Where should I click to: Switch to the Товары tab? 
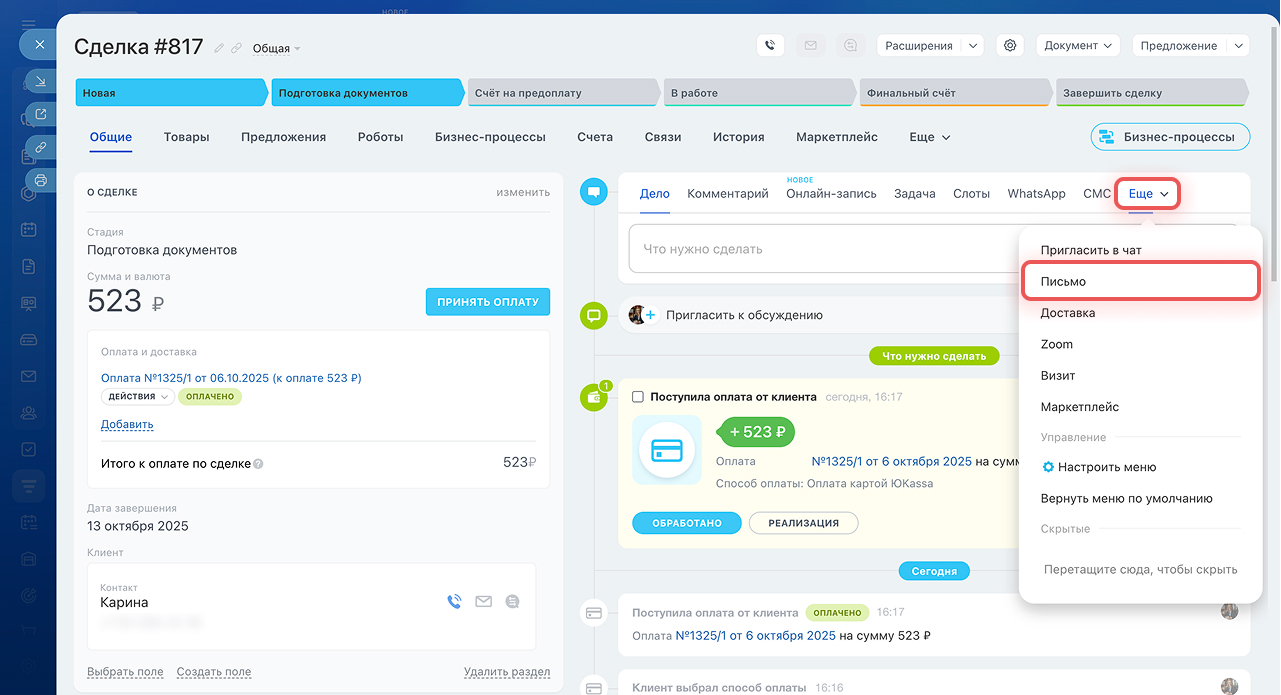[x=186, y=137]
